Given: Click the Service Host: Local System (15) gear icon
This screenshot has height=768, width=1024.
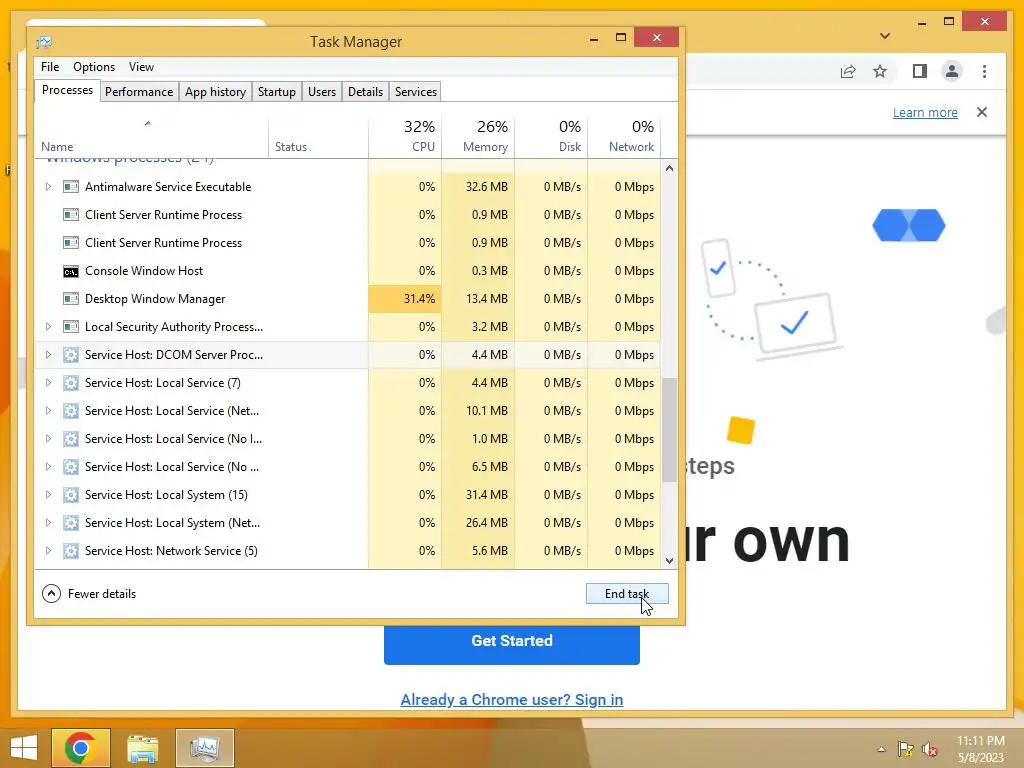Looking at the screenshot, I should click(x=71, y=495).
